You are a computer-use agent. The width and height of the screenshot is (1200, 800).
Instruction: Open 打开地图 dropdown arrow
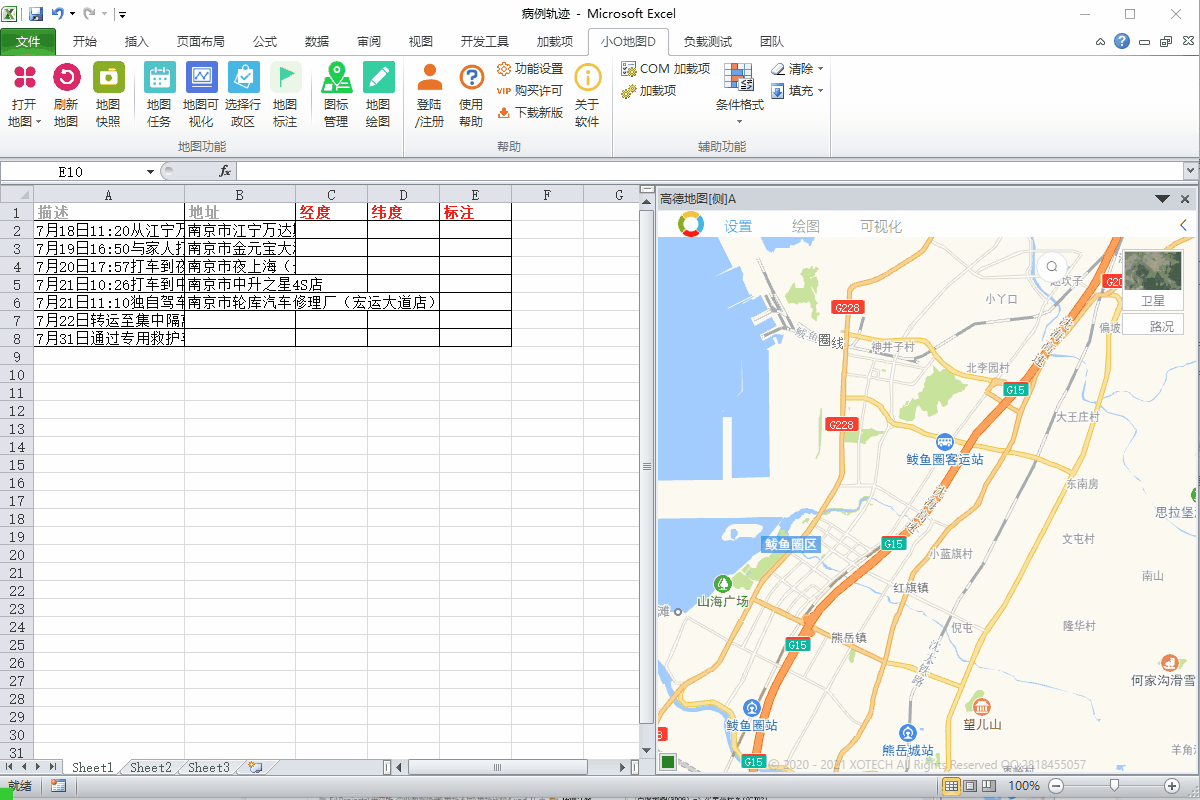[38, 123]
